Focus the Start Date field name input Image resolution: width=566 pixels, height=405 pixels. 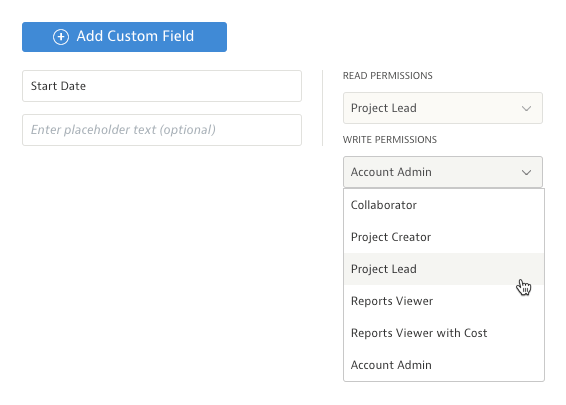pos(162,86)
